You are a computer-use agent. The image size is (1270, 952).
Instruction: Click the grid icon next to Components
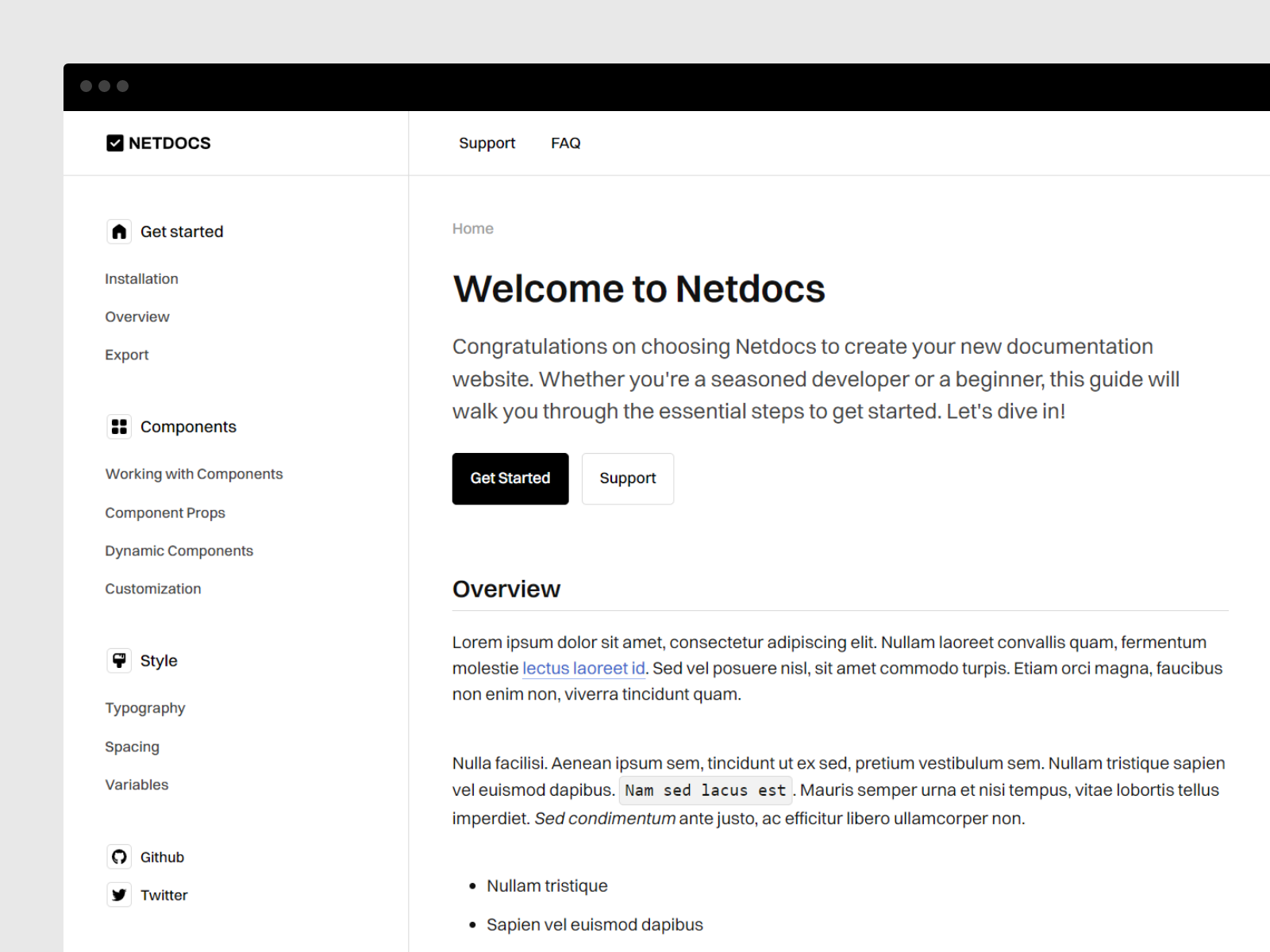click(x=119, y=426)
